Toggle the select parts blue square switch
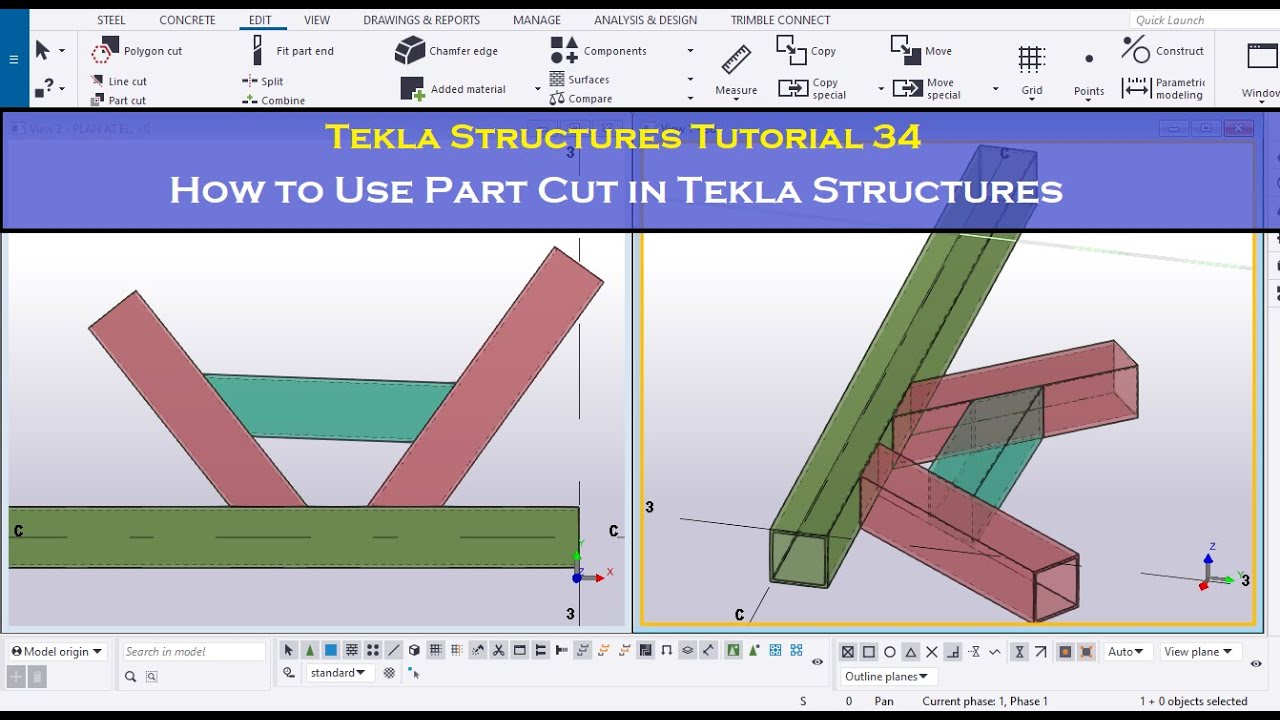 (331, 650)
